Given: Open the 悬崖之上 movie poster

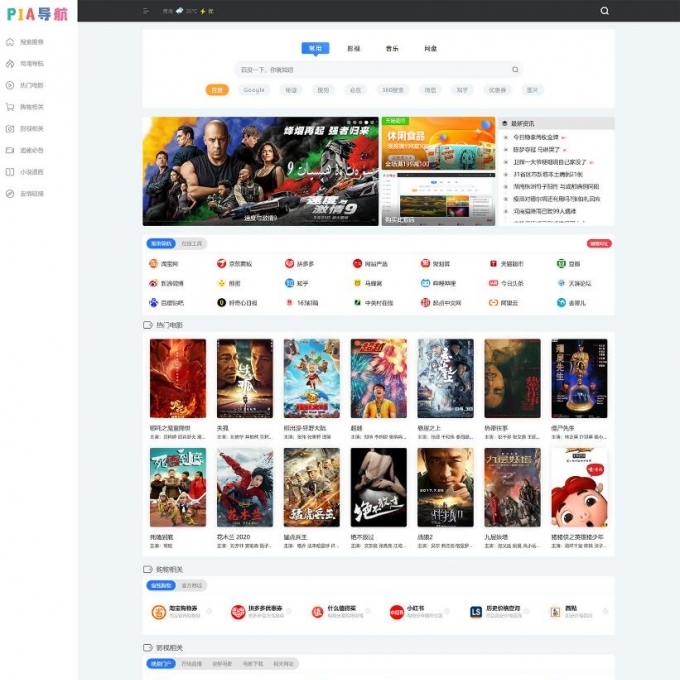Looking at the screenshot, I should [445, 378].
